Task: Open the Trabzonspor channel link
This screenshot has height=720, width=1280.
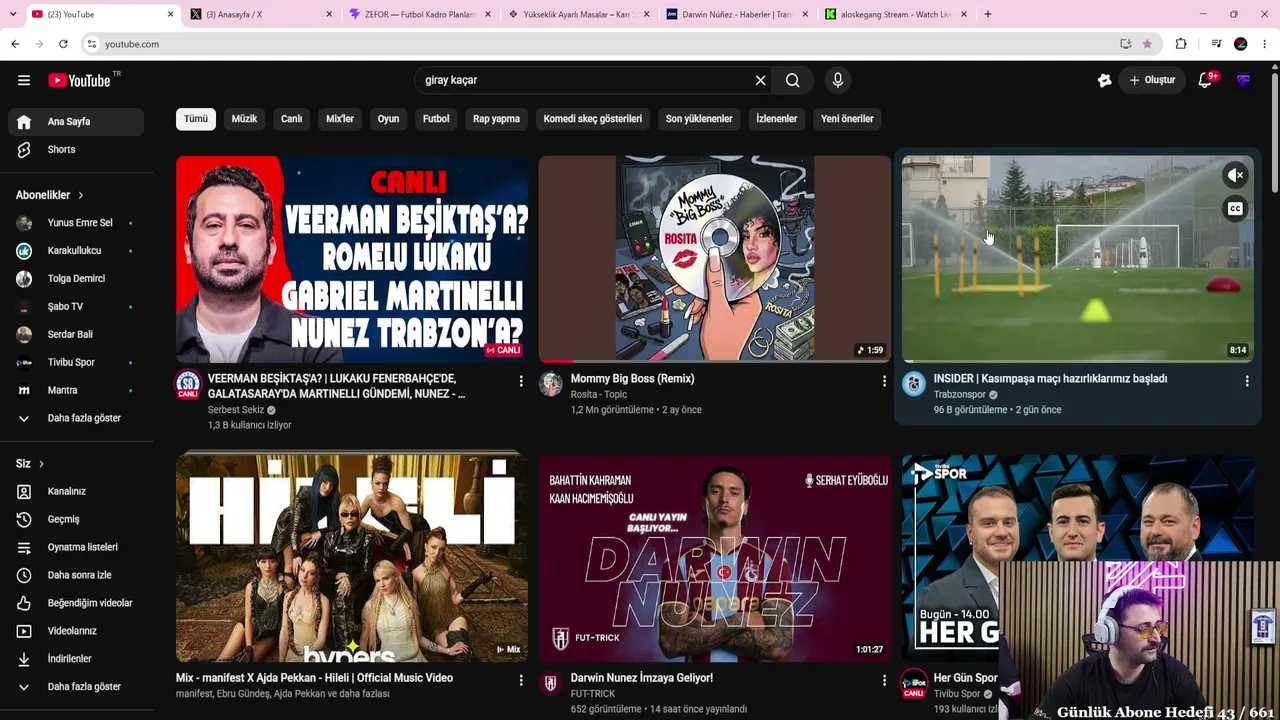Action: pyautogui.click(x=960, y=395)
